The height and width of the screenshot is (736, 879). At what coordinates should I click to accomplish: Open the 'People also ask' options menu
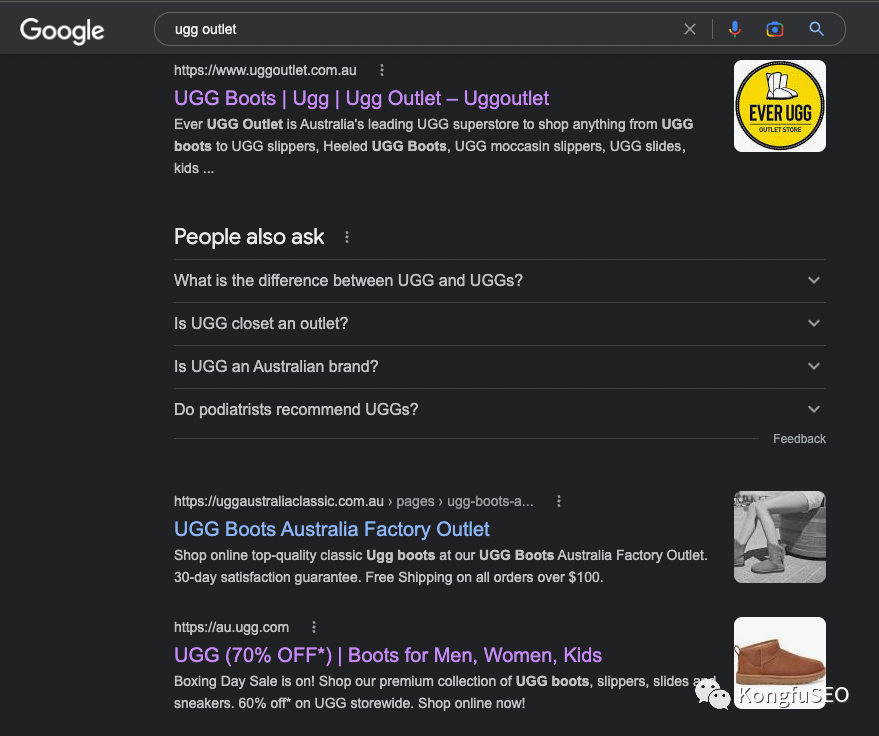click(347, 237)
